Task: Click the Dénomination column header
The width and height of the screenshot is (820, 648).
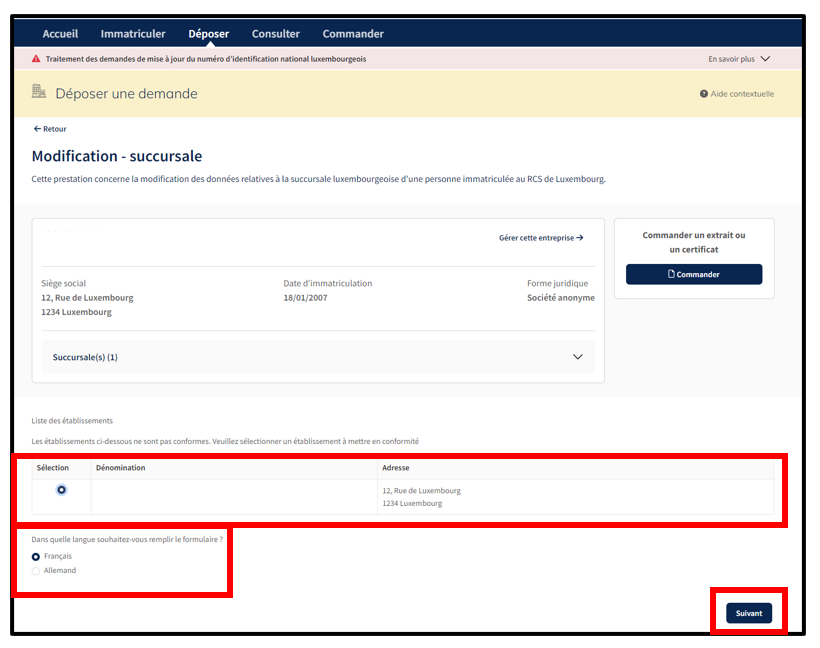Action: 120,468
